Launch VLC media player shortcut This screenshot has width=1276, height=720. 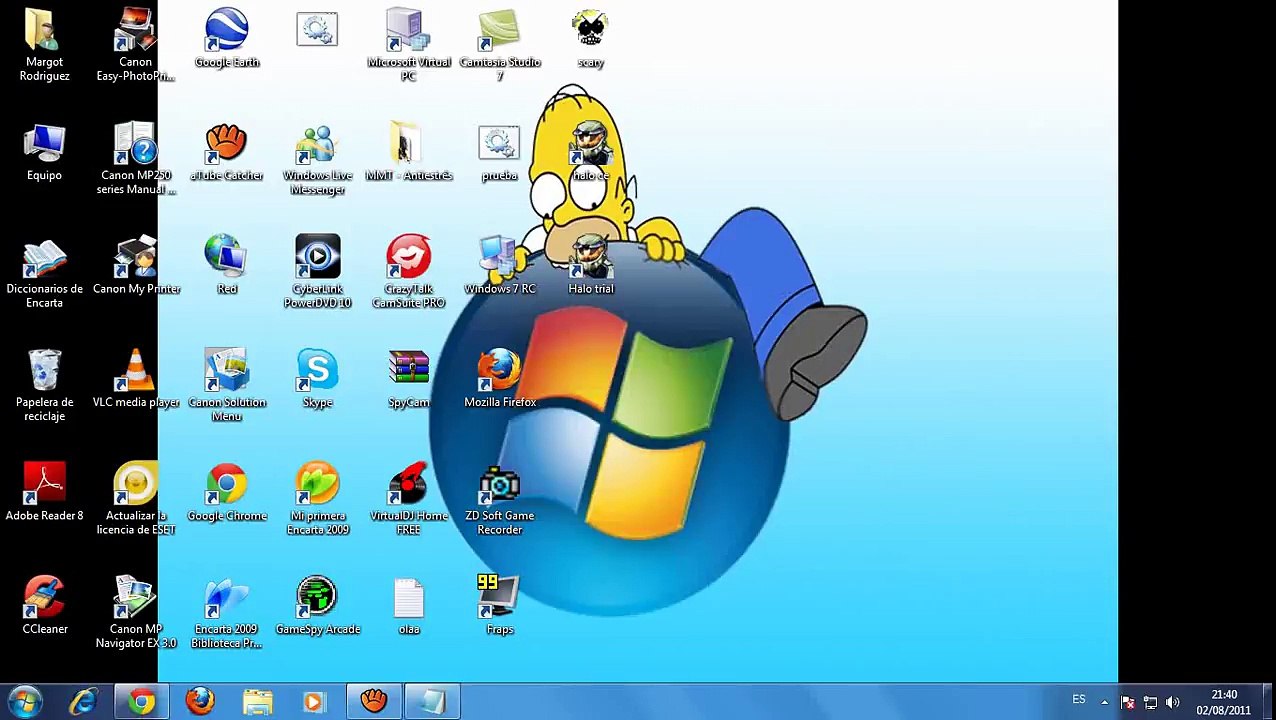(x=136, y=378)
